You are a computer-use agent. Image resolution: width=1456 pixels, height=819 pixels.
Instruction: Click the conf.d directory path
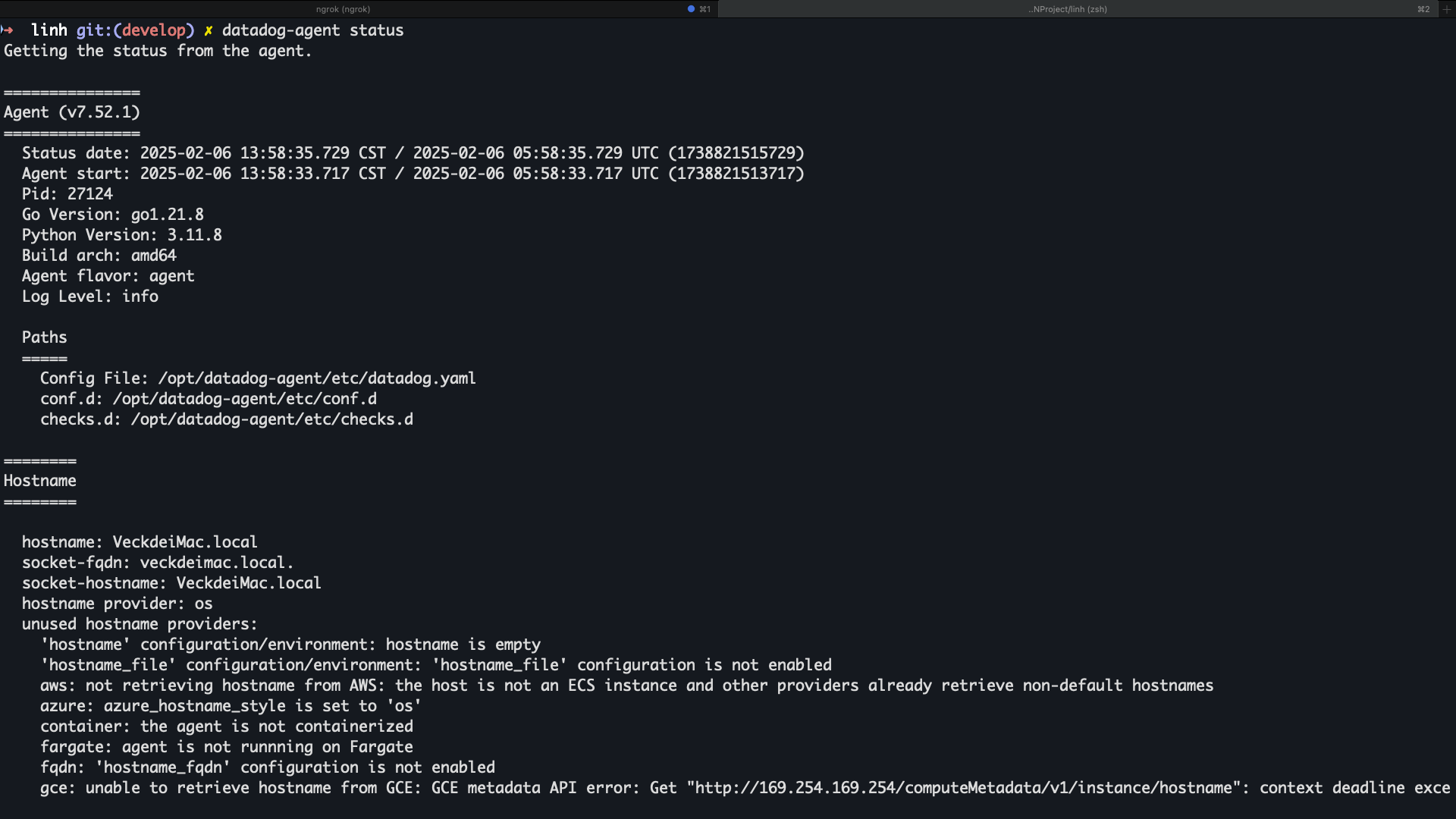pyautogui.click(x=244, y=399)
